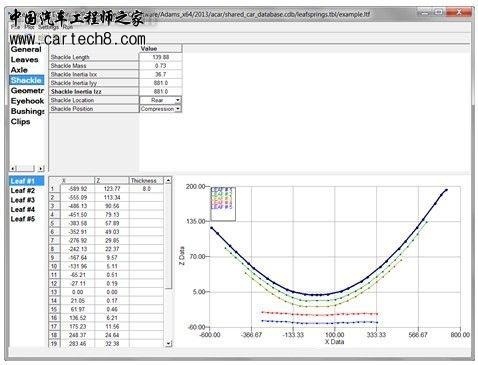The width and height of the screenshot is (478, 365).
Task: Switch to the Bushings category
Action: coord(27,111)
